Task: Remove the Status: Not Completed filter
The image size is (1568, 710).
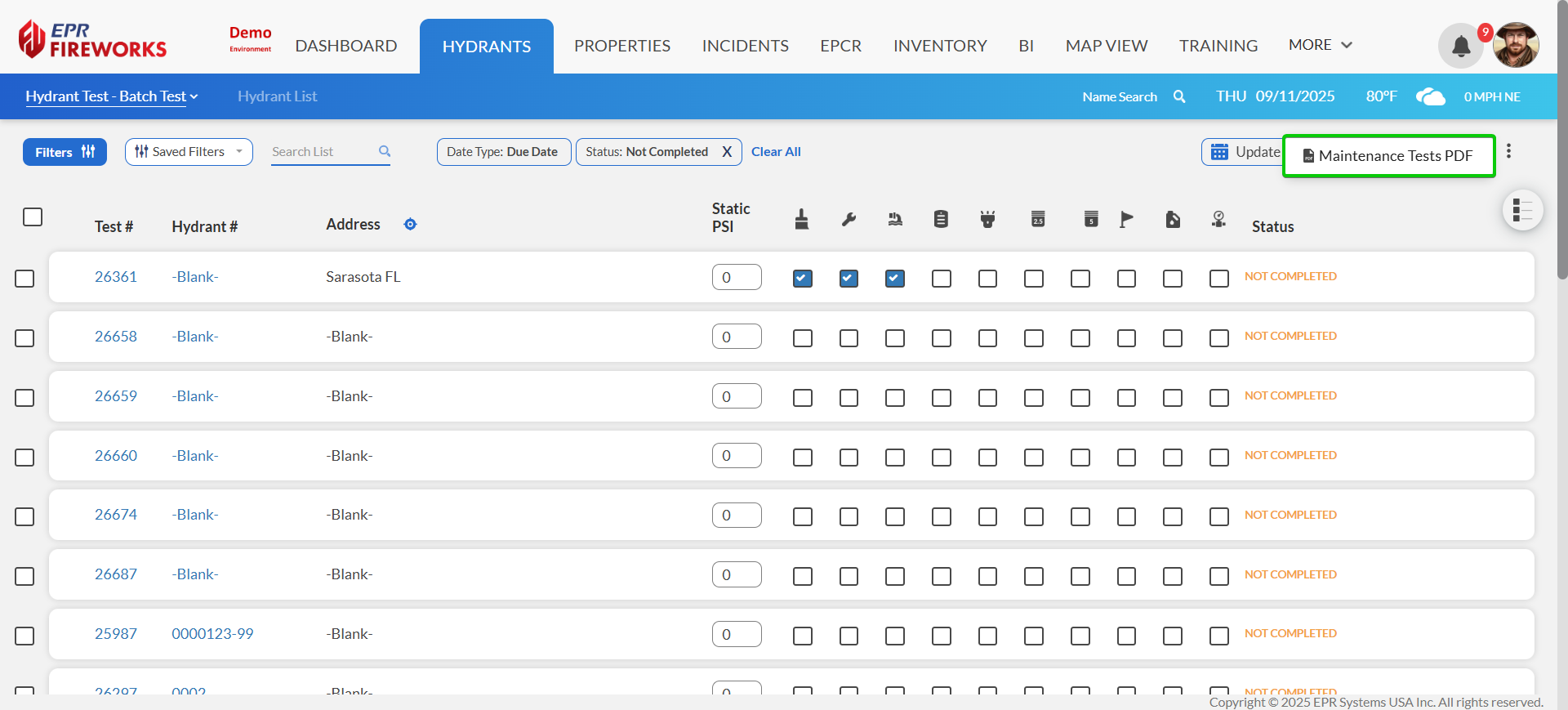Action: 726,152
